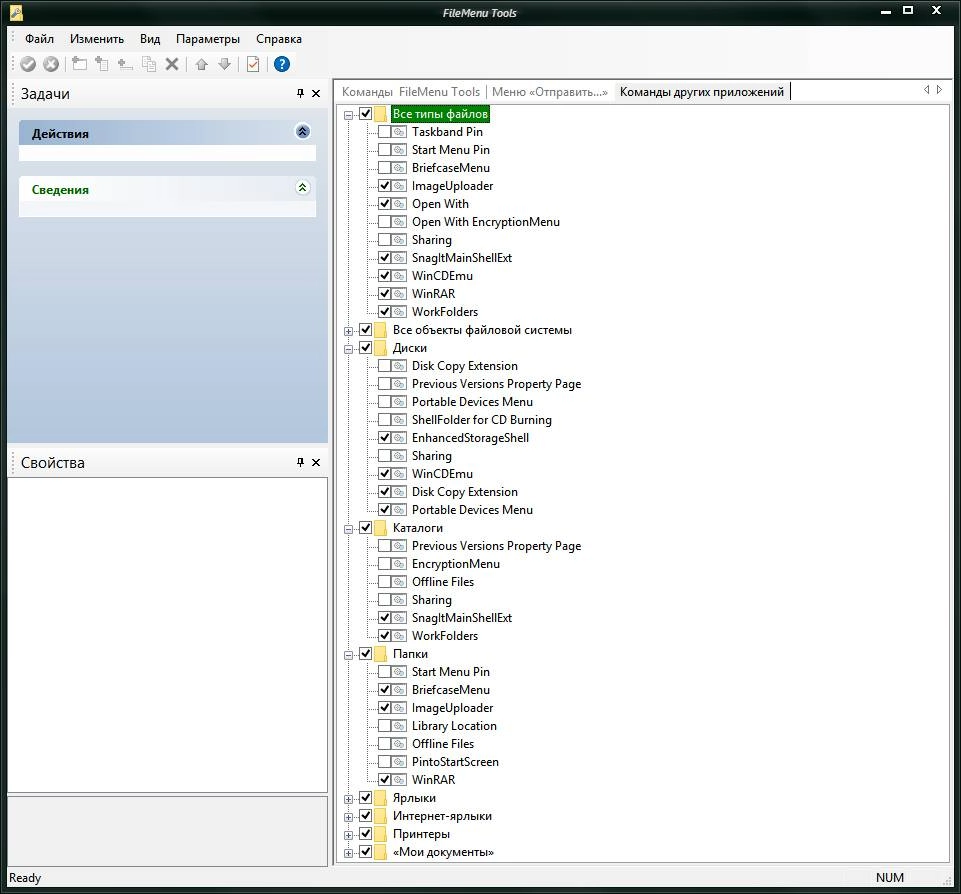The image size is (961, 894).
Task: Click the Move Down arrow icon
Action: coord(225,64)
